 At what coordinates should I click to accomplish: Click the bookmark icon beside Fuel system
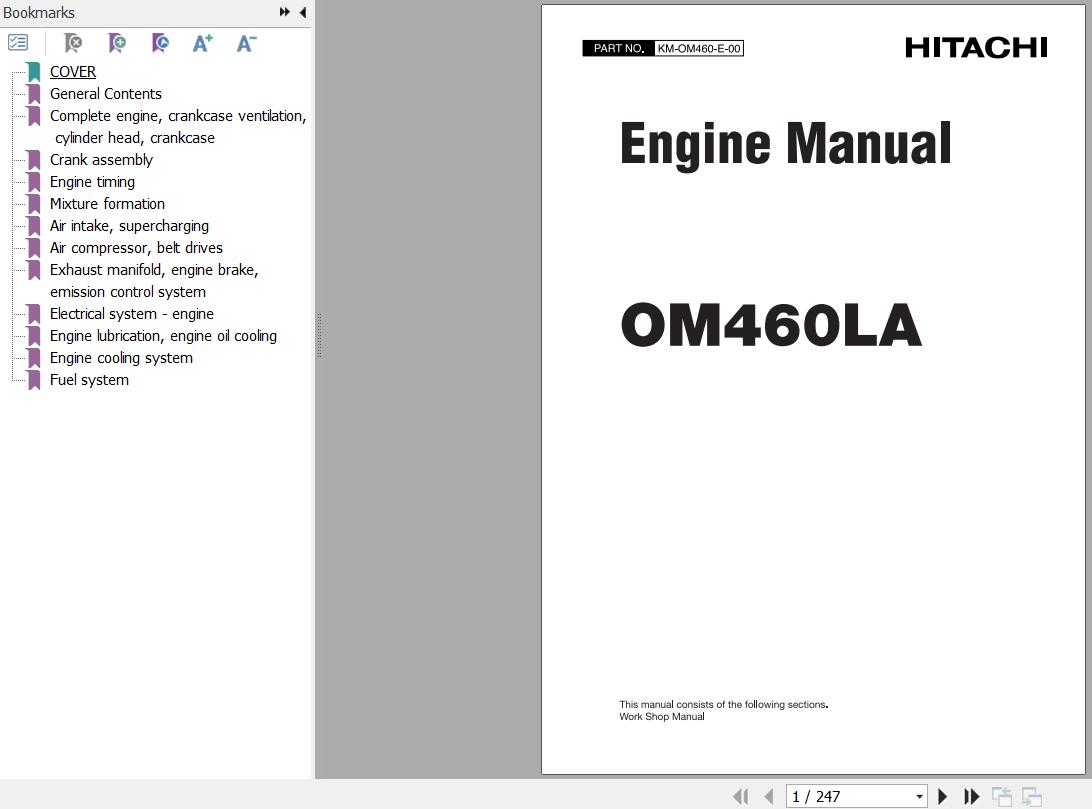33,380
